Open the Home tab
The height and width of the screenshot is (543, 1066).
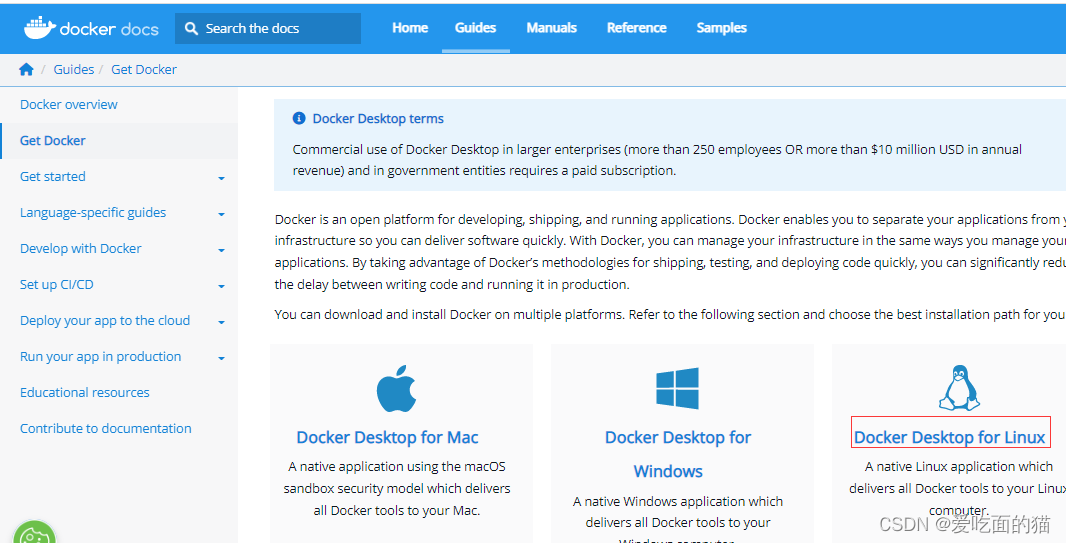pyautogui.click(x=410, y=28)
